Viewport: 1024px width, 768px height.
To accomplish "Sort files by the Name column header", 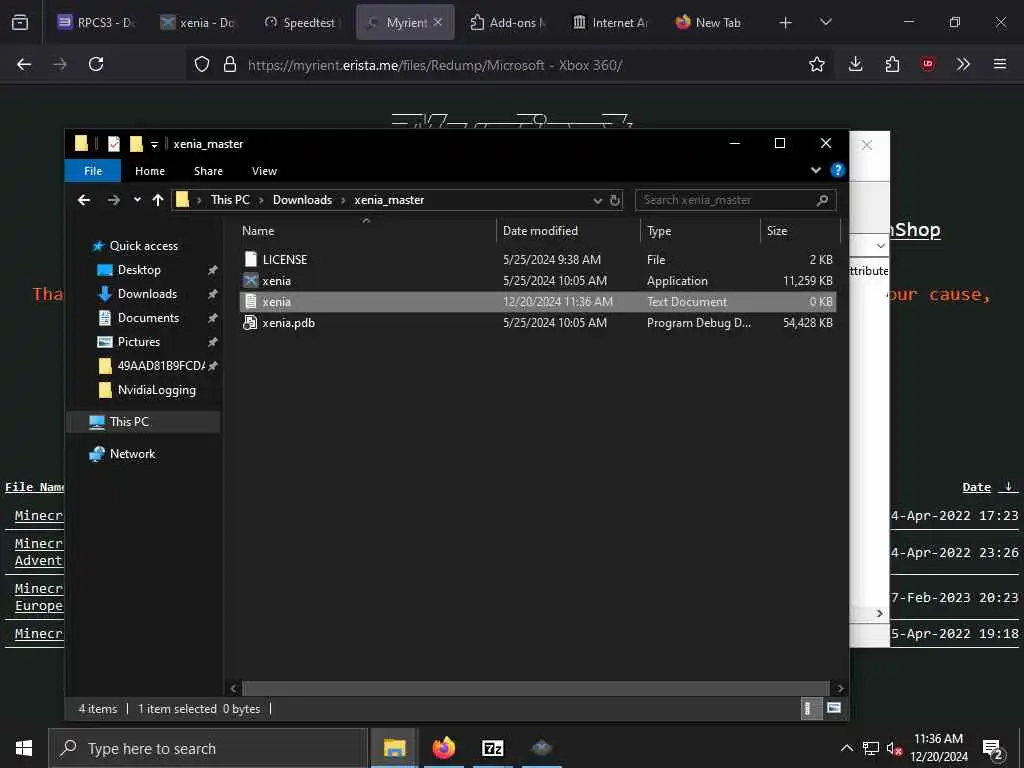I will pos(366,231).
